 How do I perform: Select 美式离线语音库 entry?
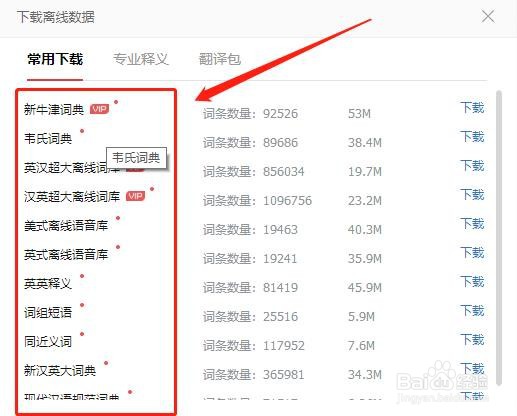[x=66, y=225]
